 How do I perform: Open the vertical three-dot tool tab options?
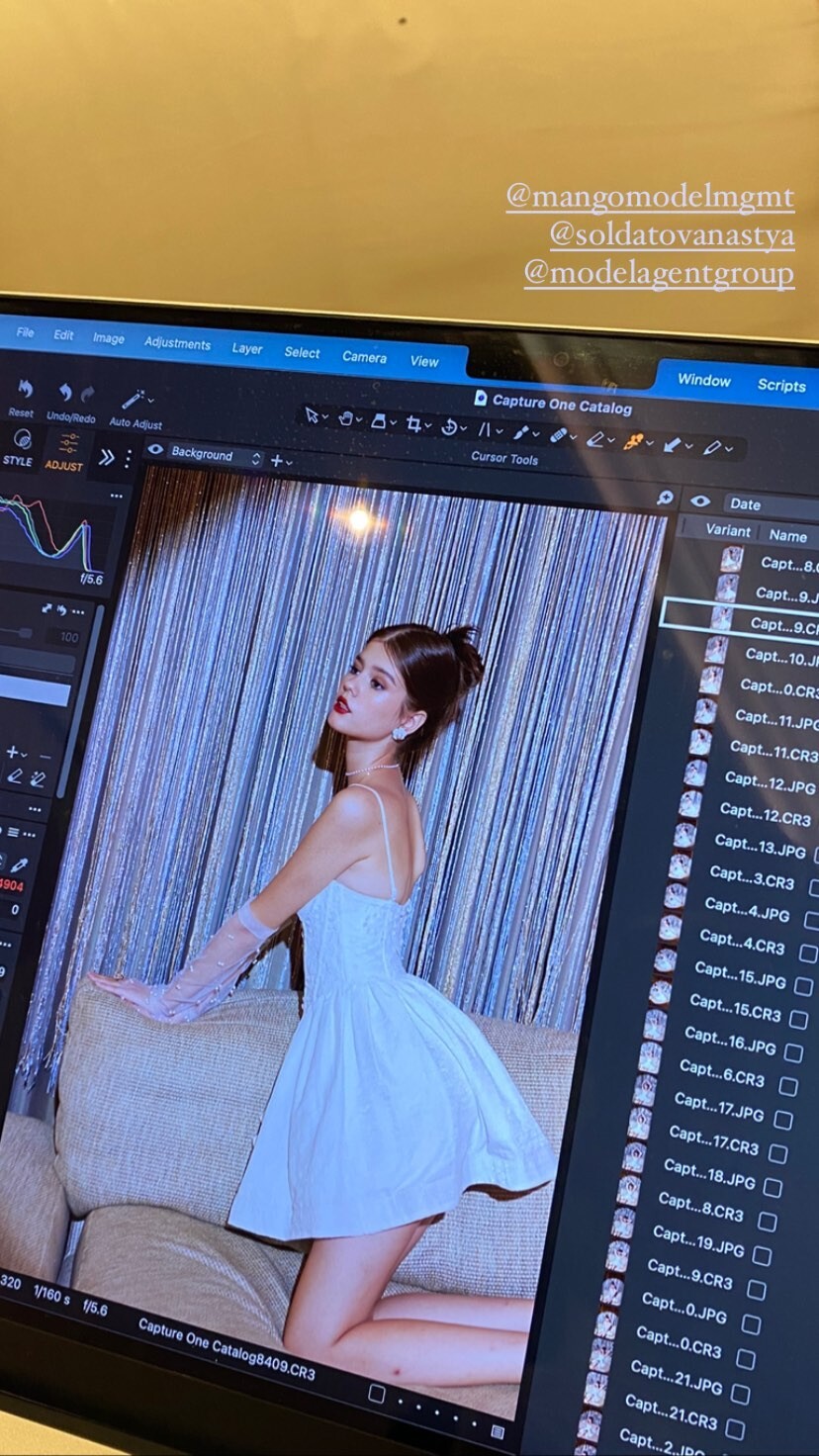click(127, 459)
